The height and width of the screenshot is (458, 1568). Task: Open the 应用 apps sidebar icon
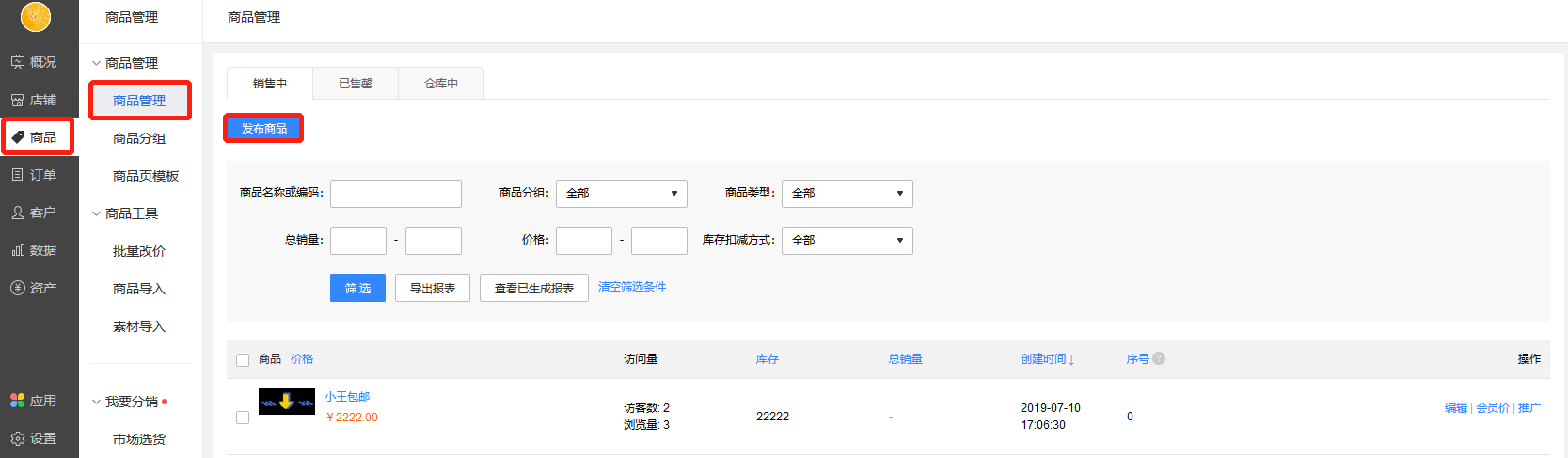tap(18, 401)
